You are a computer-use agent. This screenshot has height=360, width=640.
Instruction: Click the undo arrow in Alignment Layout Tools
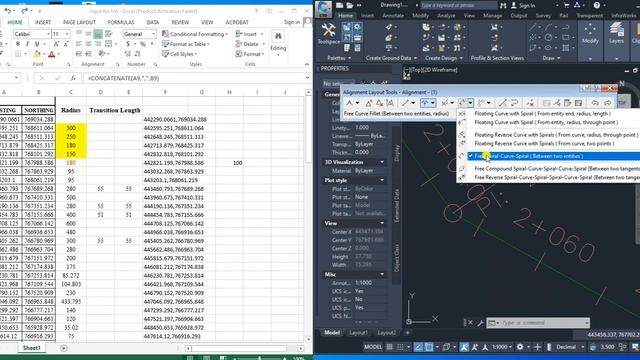(x=595, y=103)
